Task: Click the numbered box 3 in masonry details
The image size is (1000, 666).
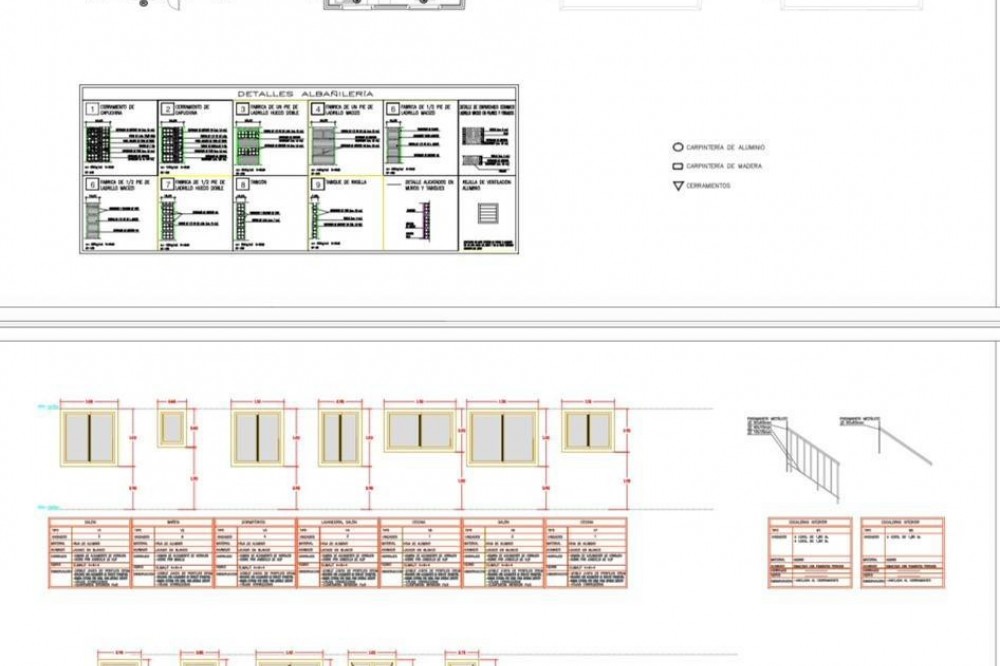Action: pyautogui.click(x=242, y=108)
